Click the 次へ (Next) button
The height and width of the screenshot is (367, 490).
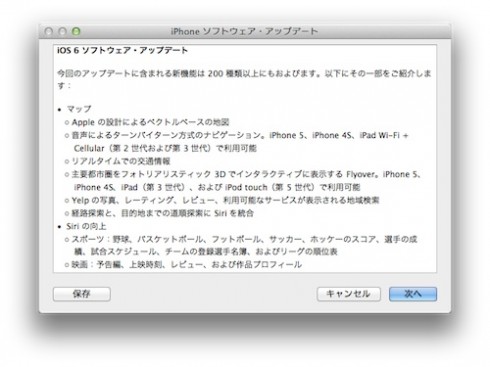[x=413, y=294]
